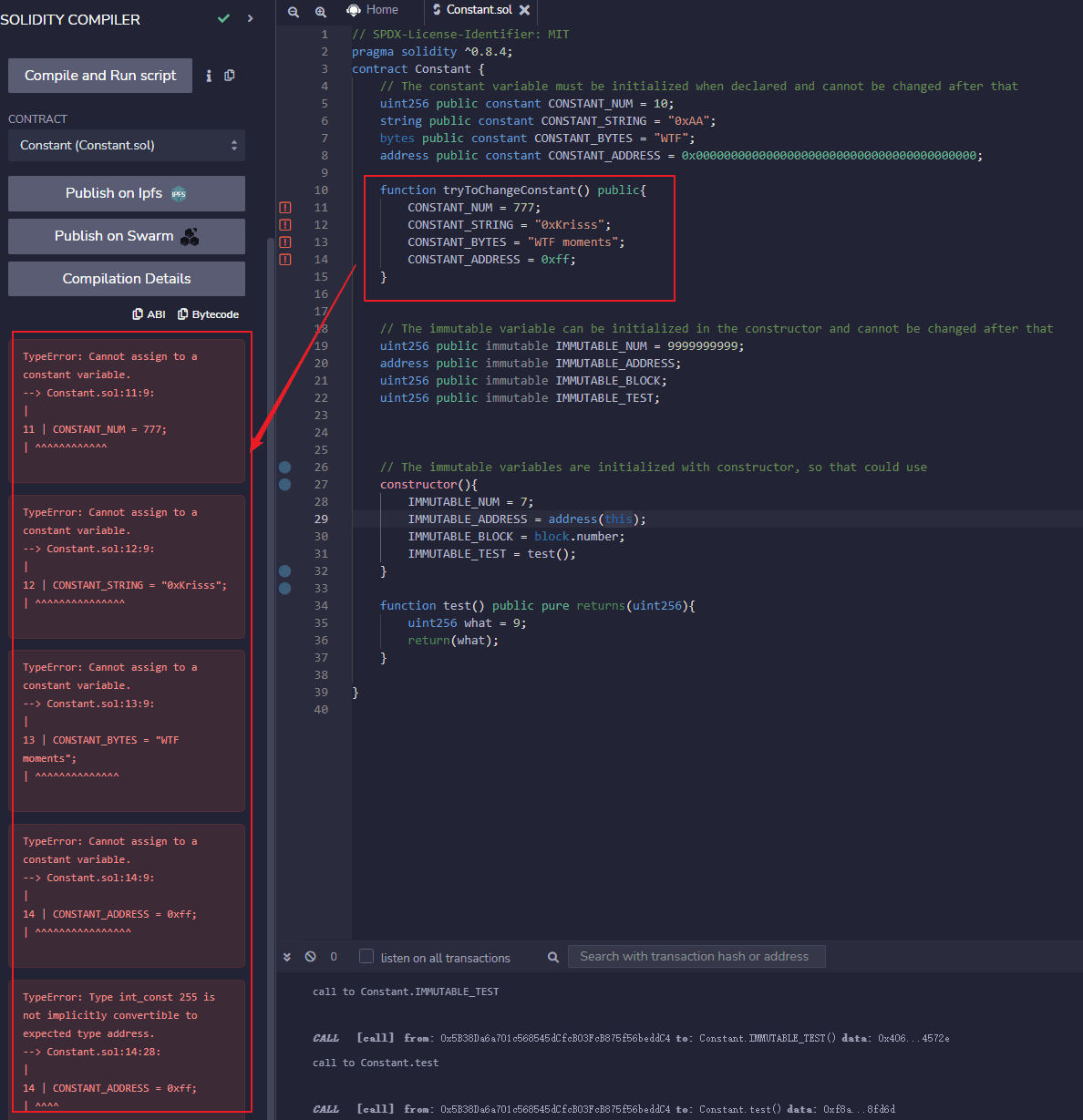Clear the terminal console output
1083x1120 pixels.
coord(311,957)
